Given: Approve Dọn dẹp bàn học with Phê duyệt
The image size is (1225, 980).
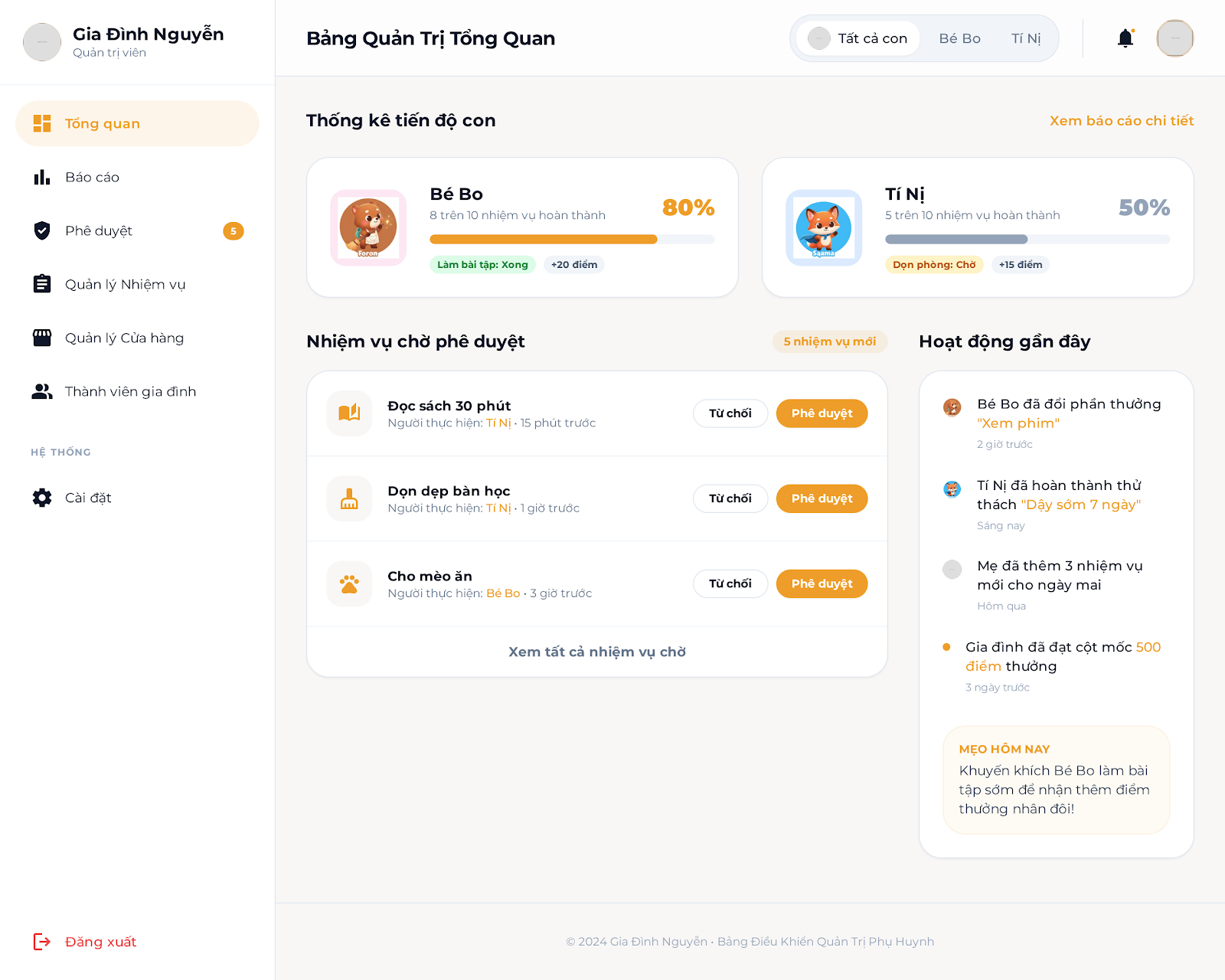Looking at the screenshot, I should pos(822,498).
